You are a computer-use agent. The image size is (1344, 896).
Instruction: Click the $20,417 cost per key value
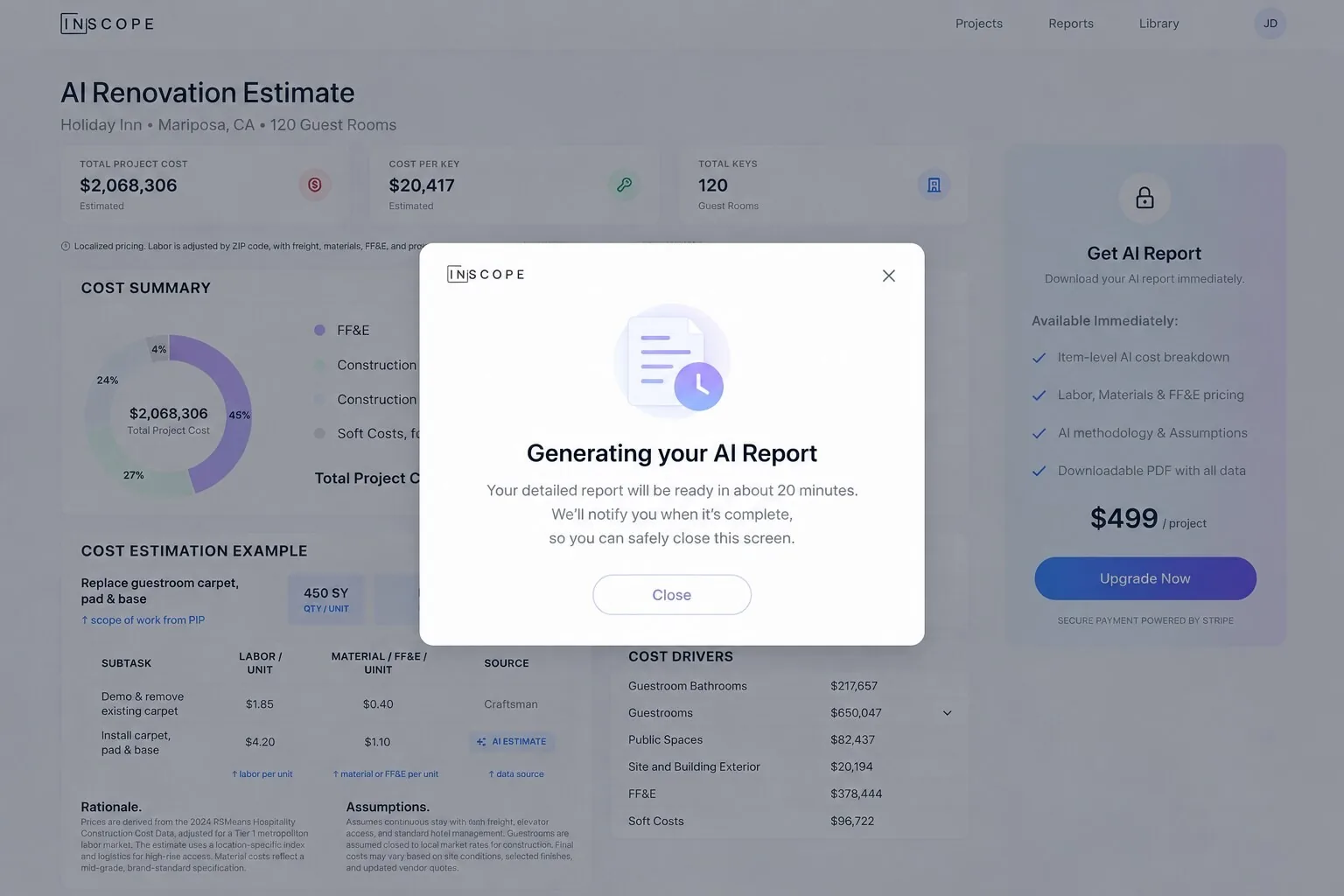pyautogui.click(x=422, y=185)
